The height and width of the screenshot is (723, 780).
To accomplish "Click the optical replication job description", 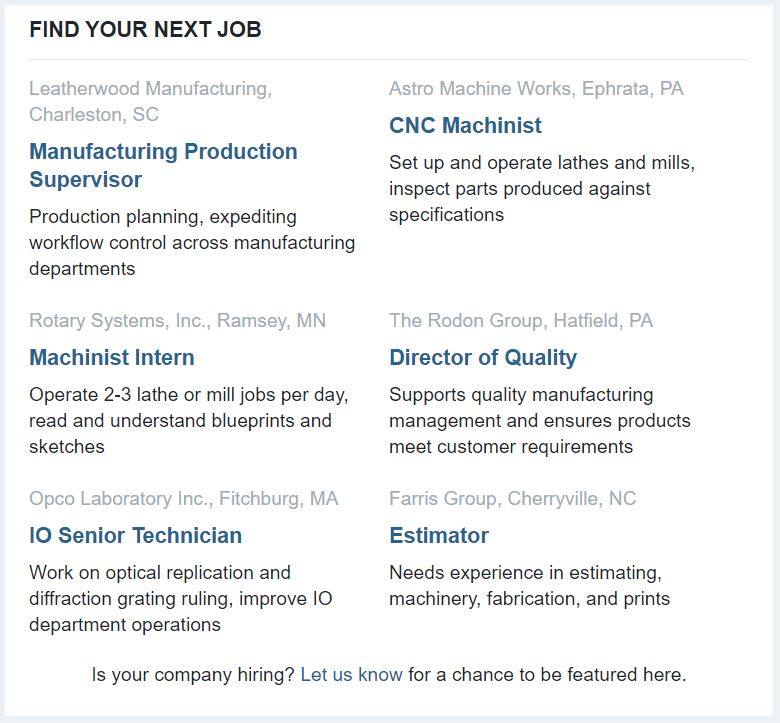I will coord(180,599).
